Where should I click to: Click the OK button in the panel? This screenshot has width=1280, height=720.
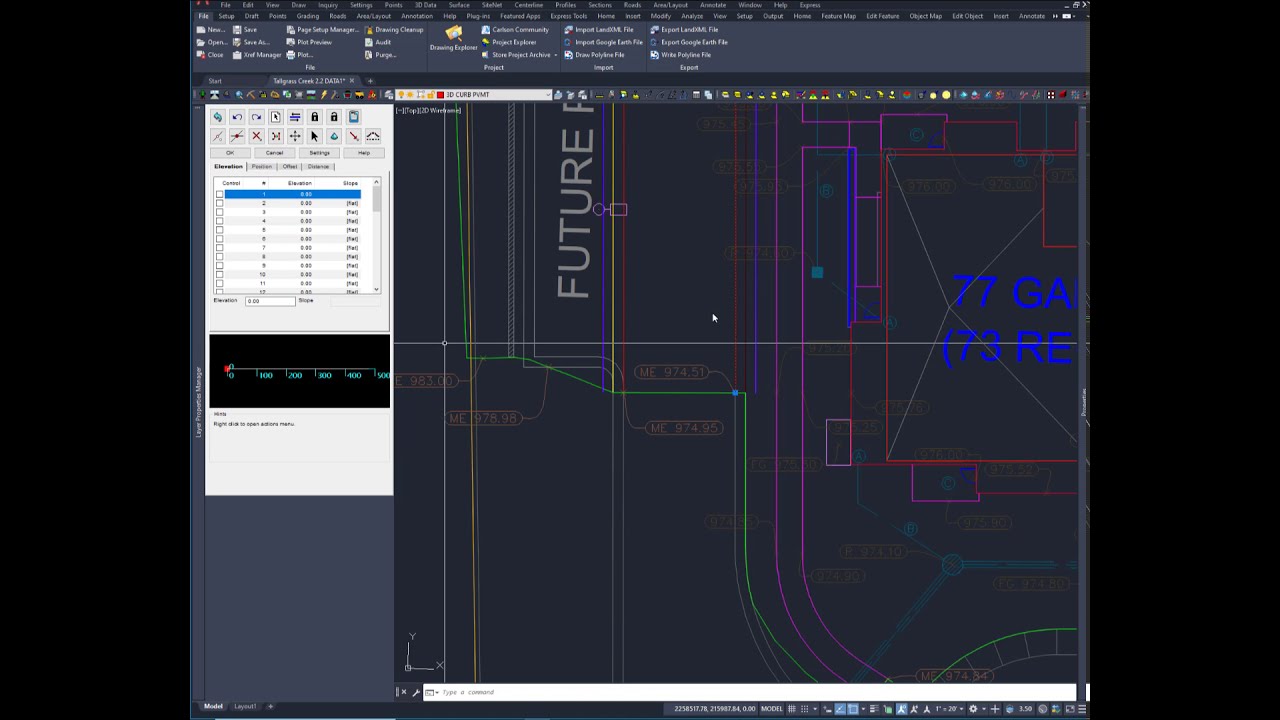[230, 153]
